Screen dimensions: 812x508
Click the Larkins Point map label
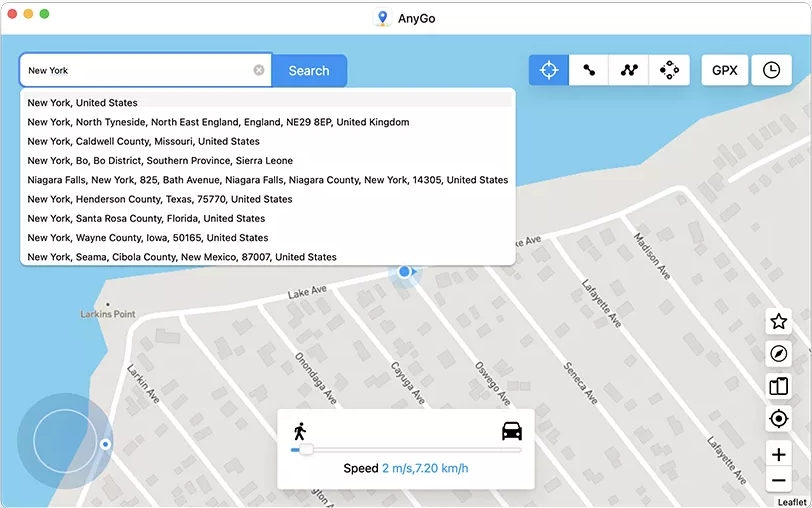(x=108, y=314)
